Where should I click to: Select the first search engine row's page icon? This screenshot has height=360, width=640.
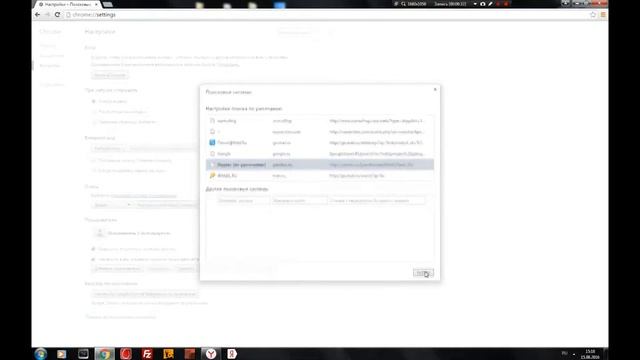[212, 121]
